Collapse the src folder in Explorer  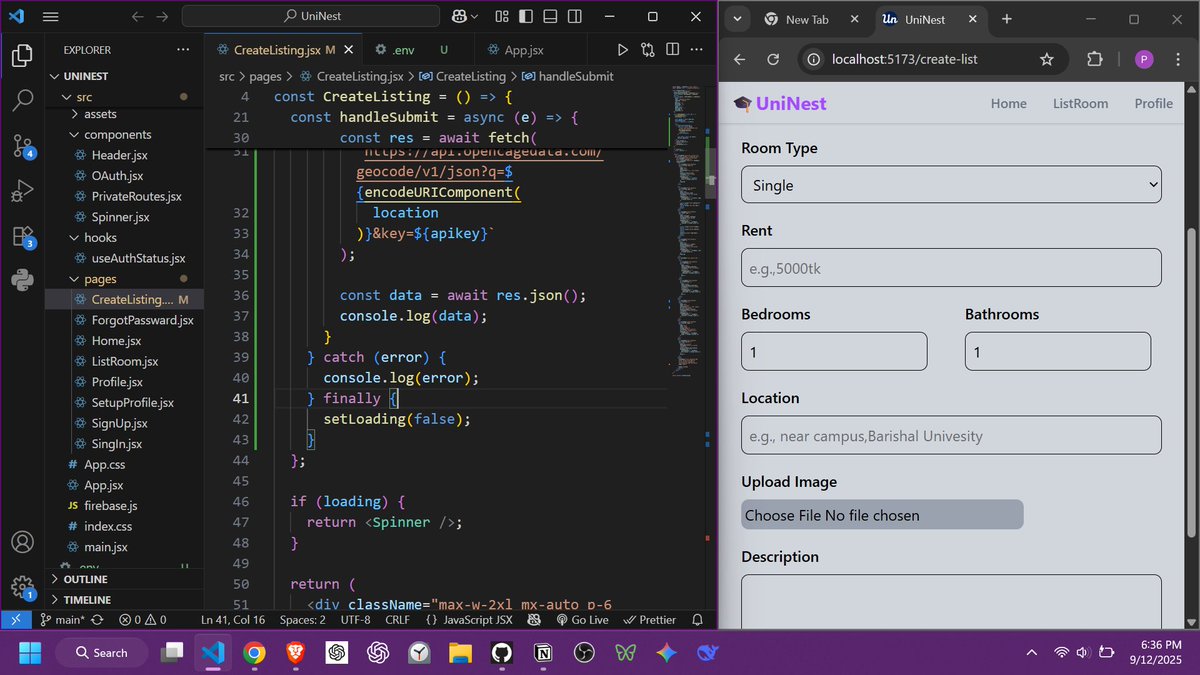click(84, 97)
